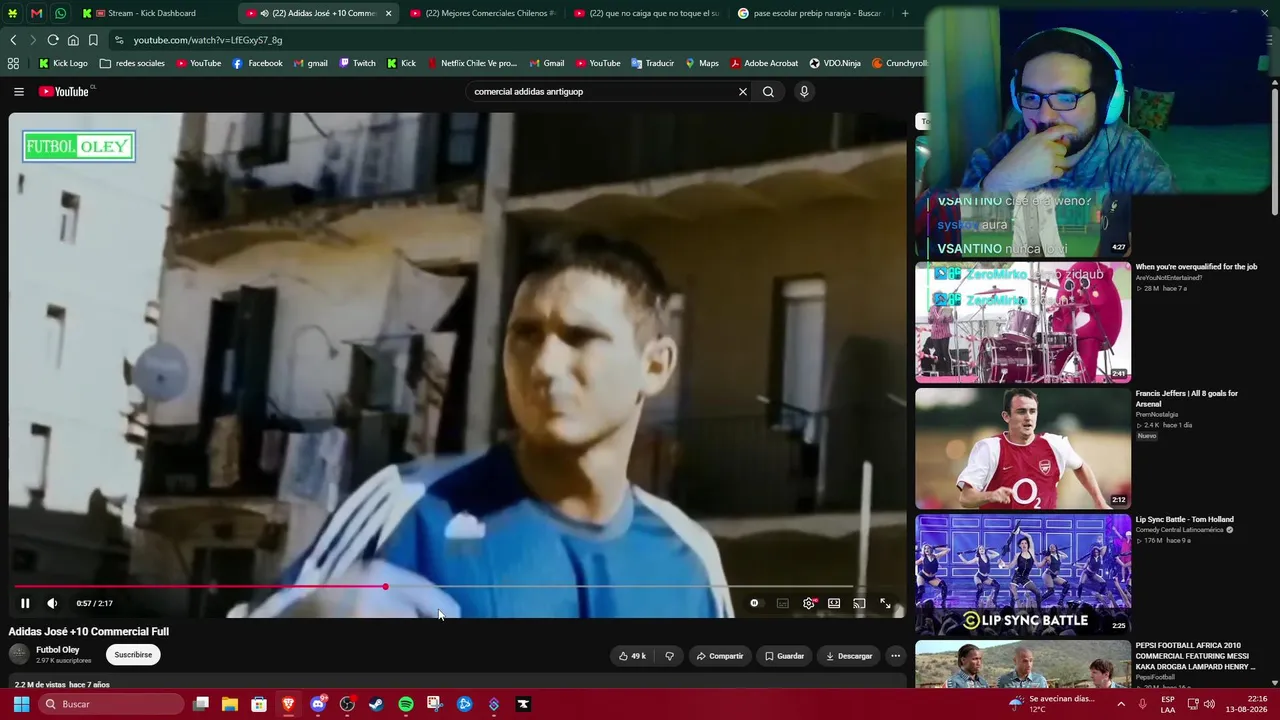
Task: Run search with the magnifier button
Action: tap(768, 92)
